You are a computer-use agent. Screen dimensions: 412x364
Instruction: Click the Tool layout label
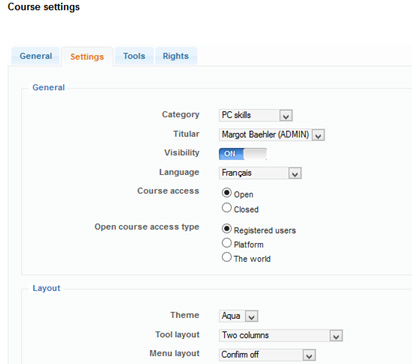[177, 334]
